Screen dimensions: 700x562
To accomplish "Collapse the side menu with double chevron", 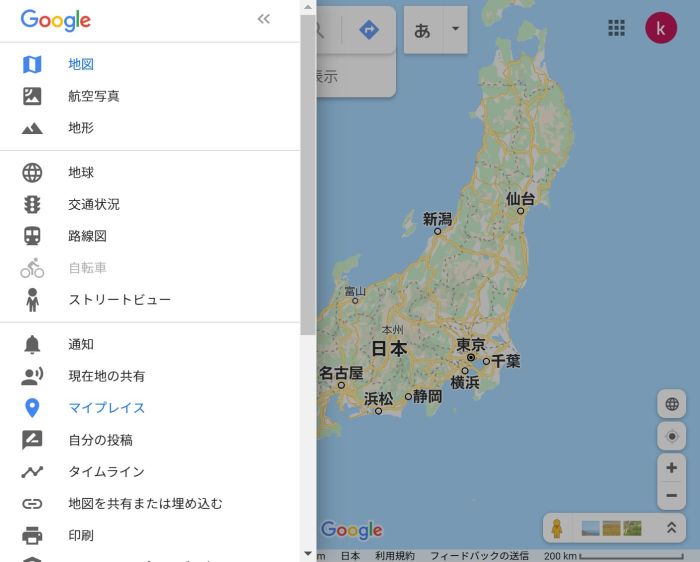I will (x=264, y=19).
